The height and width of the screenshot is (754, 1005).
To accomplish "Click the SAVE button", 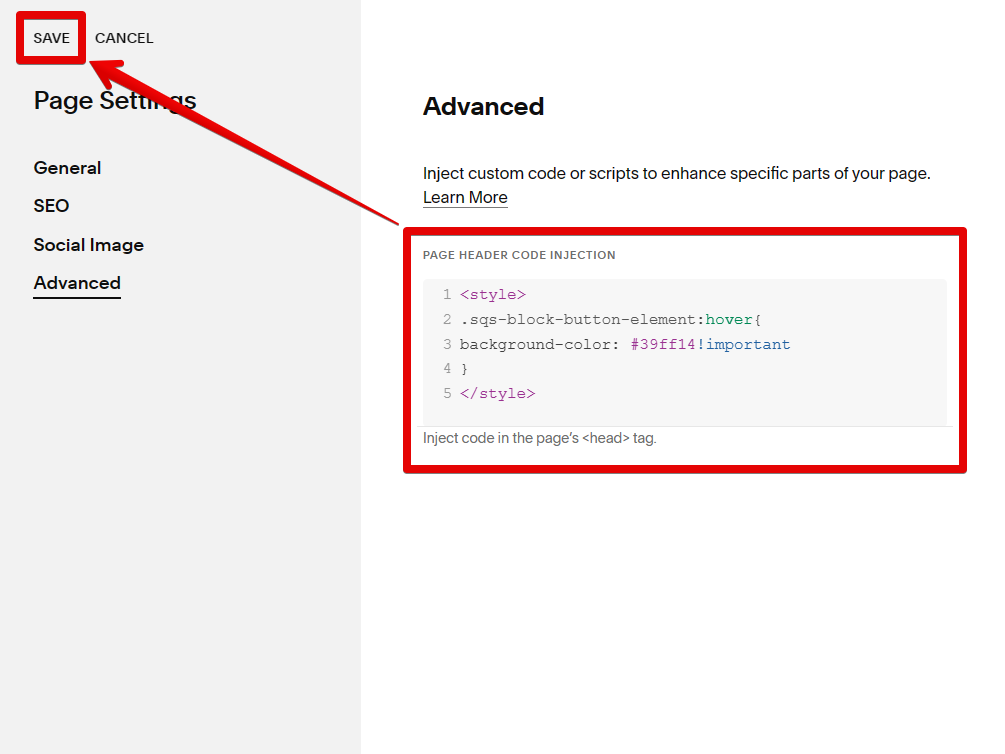I will 51,38.
